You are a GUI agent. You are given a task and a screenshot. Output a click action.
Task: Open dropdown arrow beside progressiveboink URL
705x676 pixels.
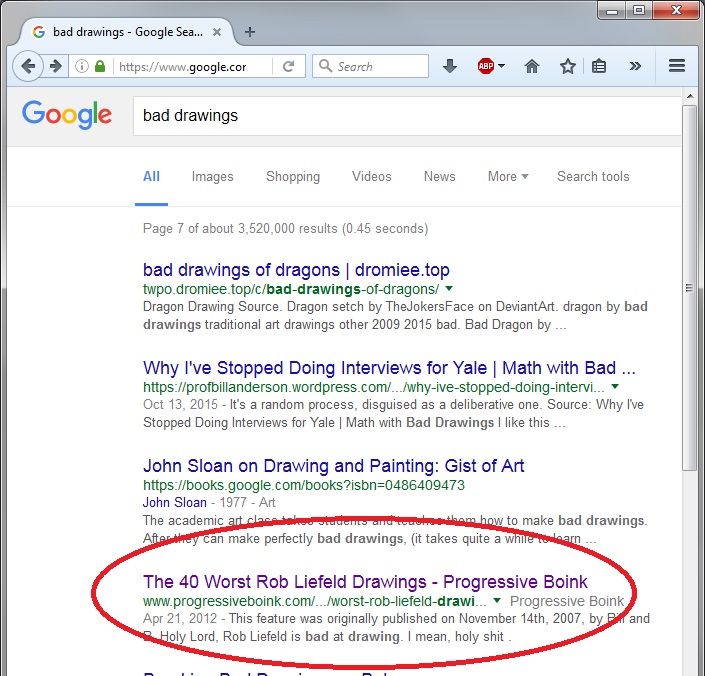(x=497, y=601)
